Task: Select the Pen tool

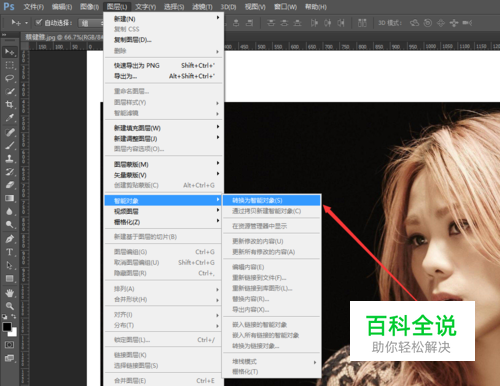Action: (10, 239)
